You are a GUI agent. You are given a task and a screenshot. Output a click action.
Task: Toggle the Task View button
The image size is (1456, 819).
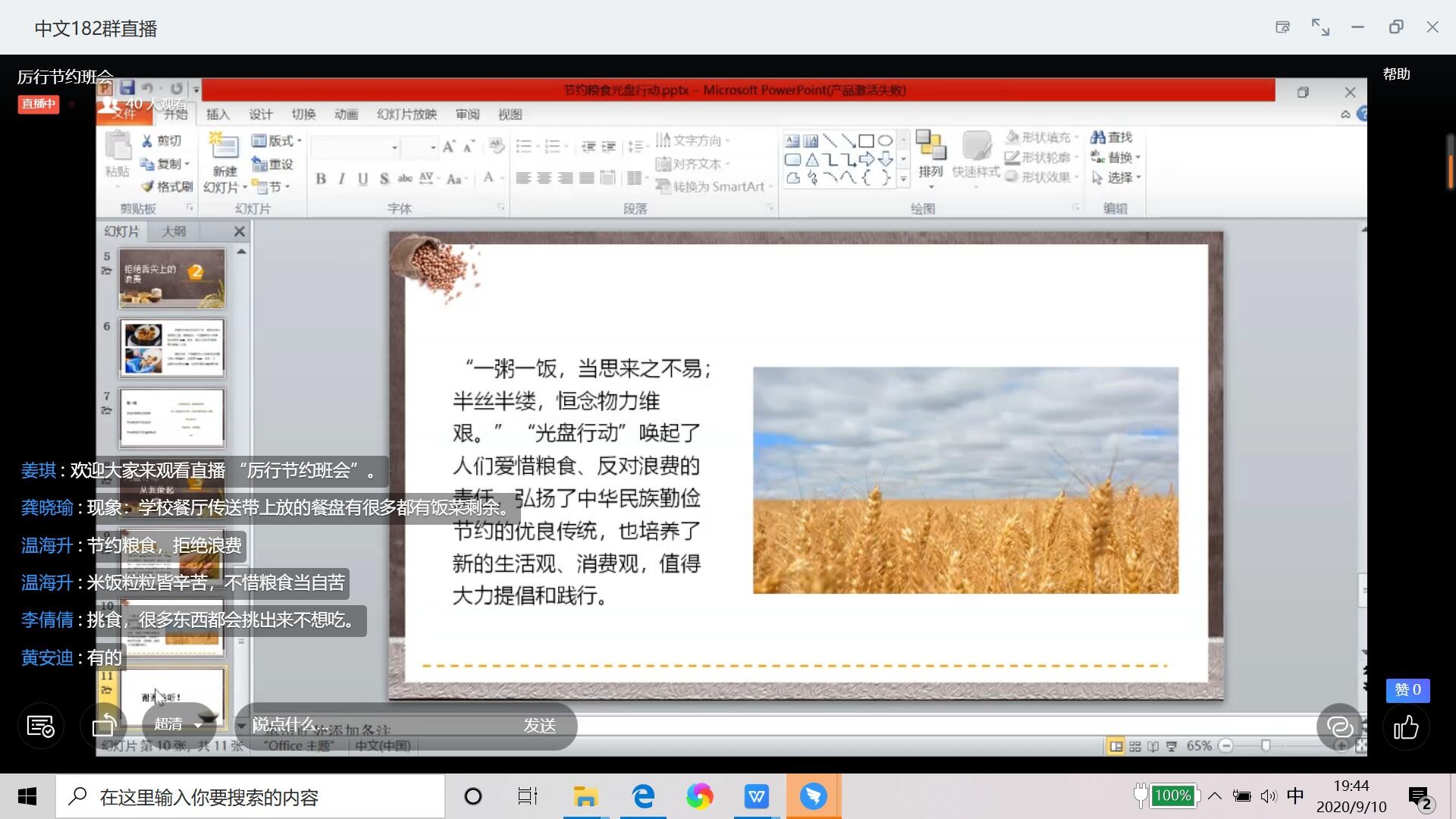pos(527,796)
